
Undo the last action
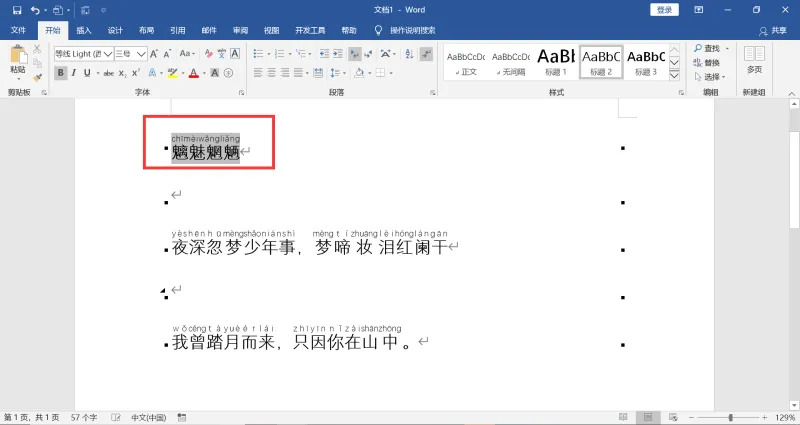coord(35,10)
